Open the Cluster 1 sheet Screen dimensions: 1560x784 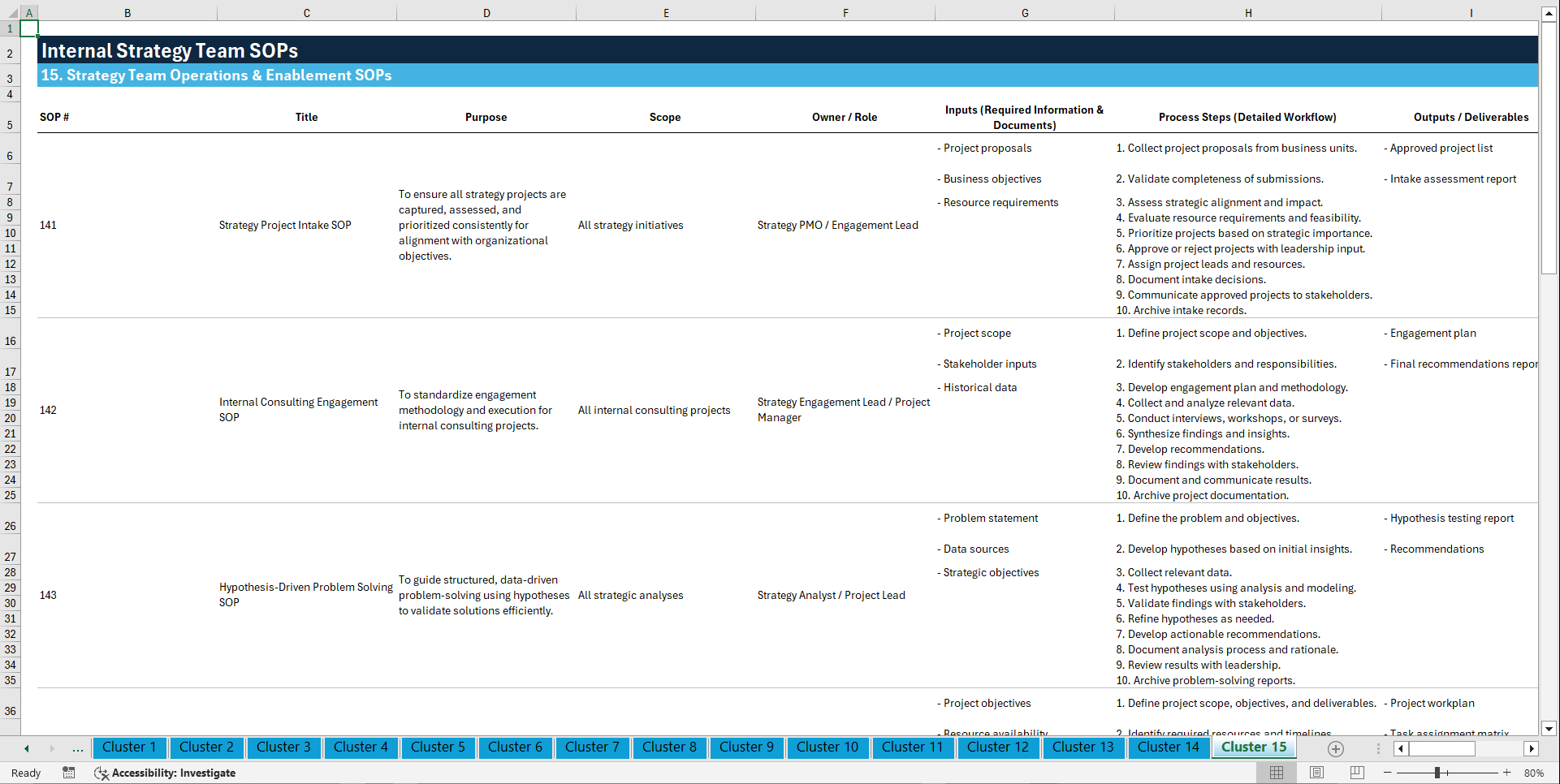pyautogui.click(x=128, y=747)
